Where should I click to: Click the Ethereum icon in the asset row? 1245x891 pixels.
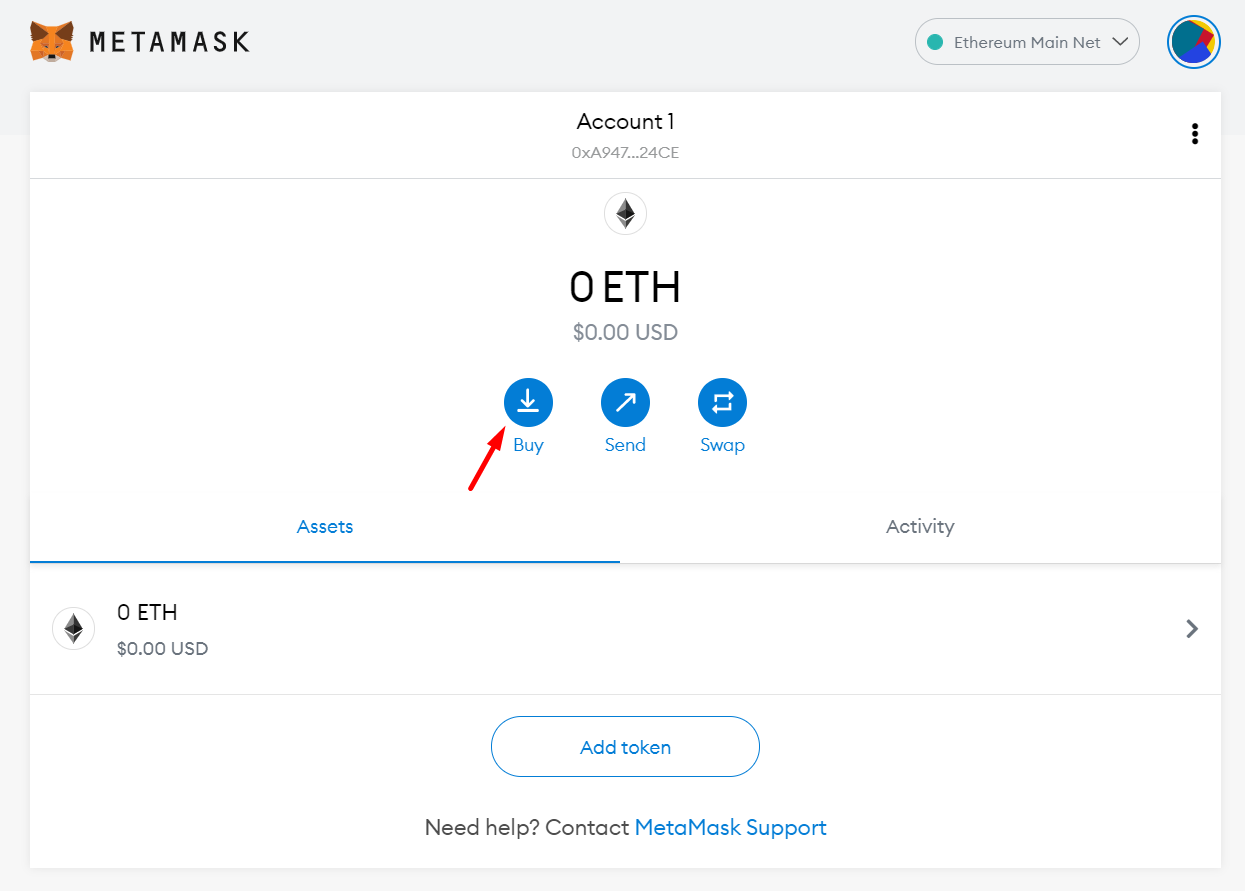coord(73,629)
